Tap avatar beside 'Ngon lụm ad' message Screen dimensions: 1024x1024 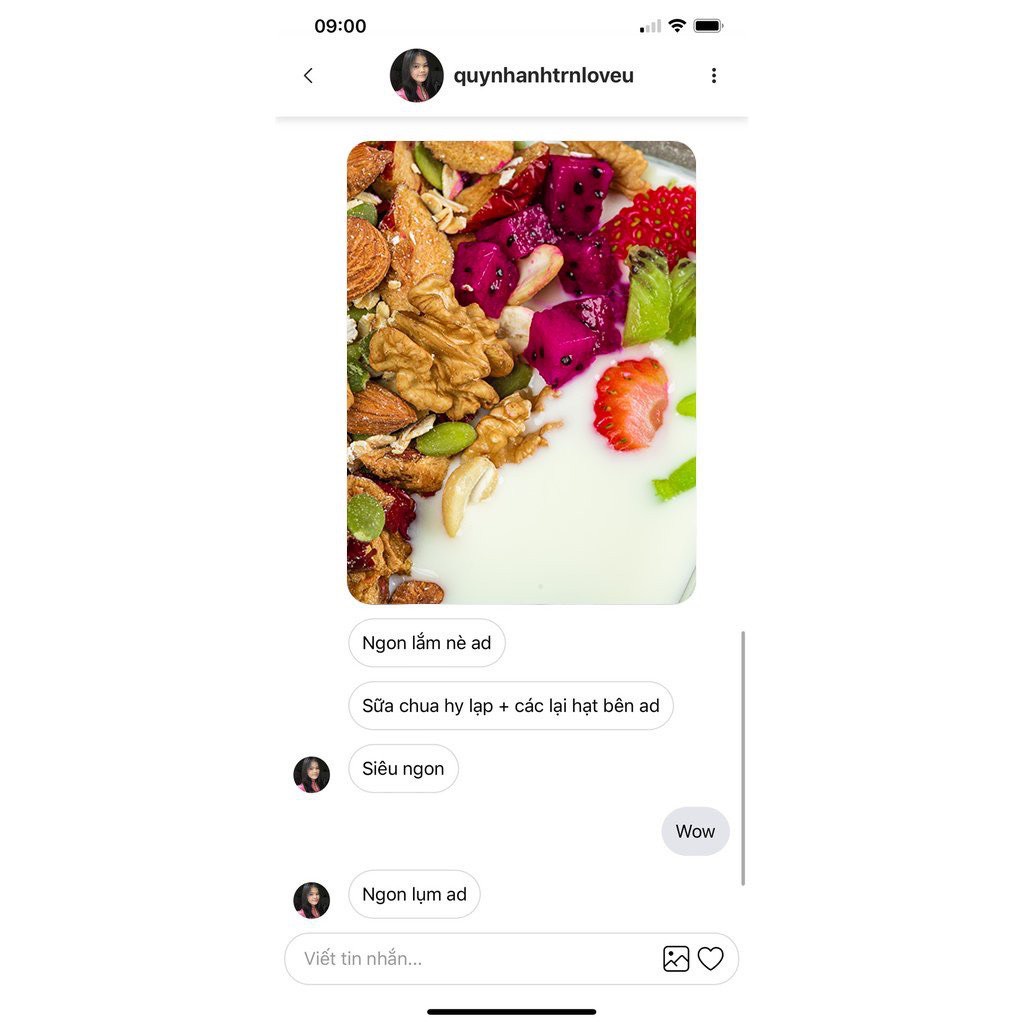coord(312,900)
